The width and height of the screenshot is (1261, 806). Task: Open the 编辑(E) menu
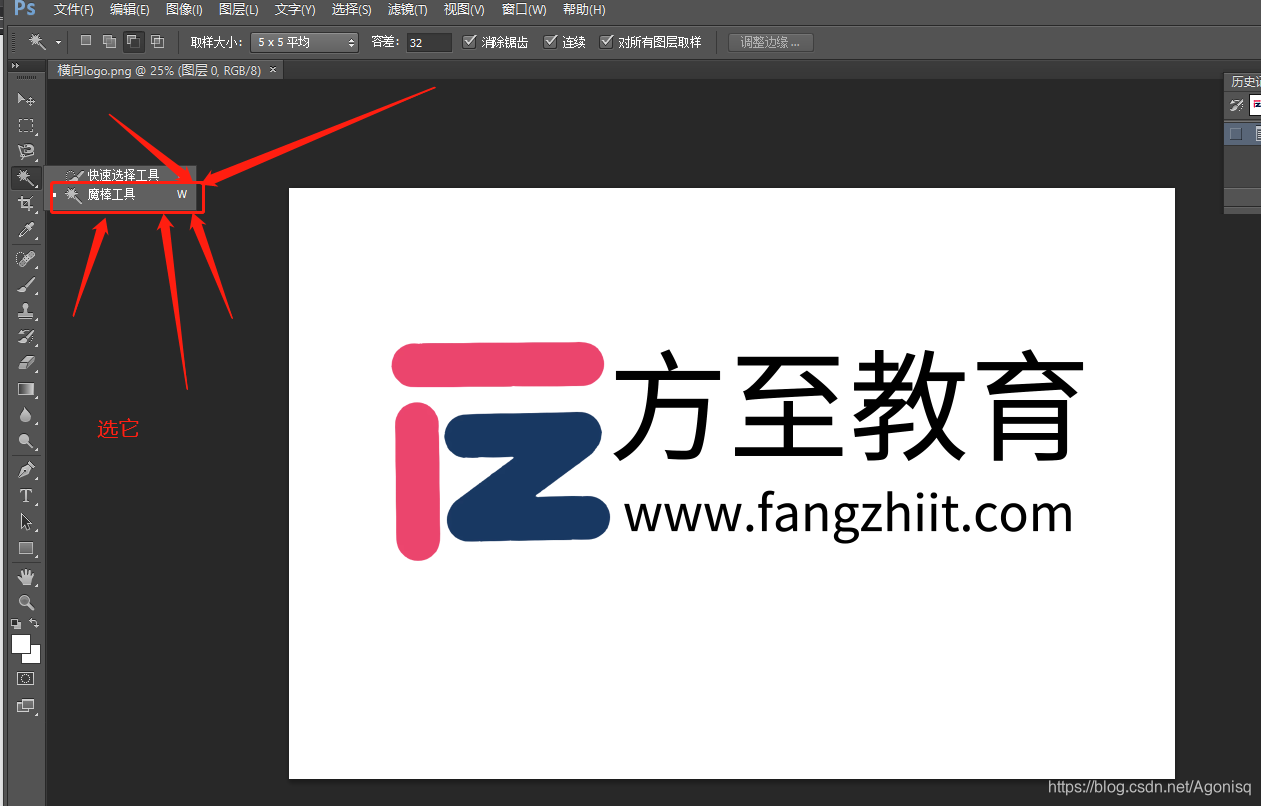tap(130, 10)
